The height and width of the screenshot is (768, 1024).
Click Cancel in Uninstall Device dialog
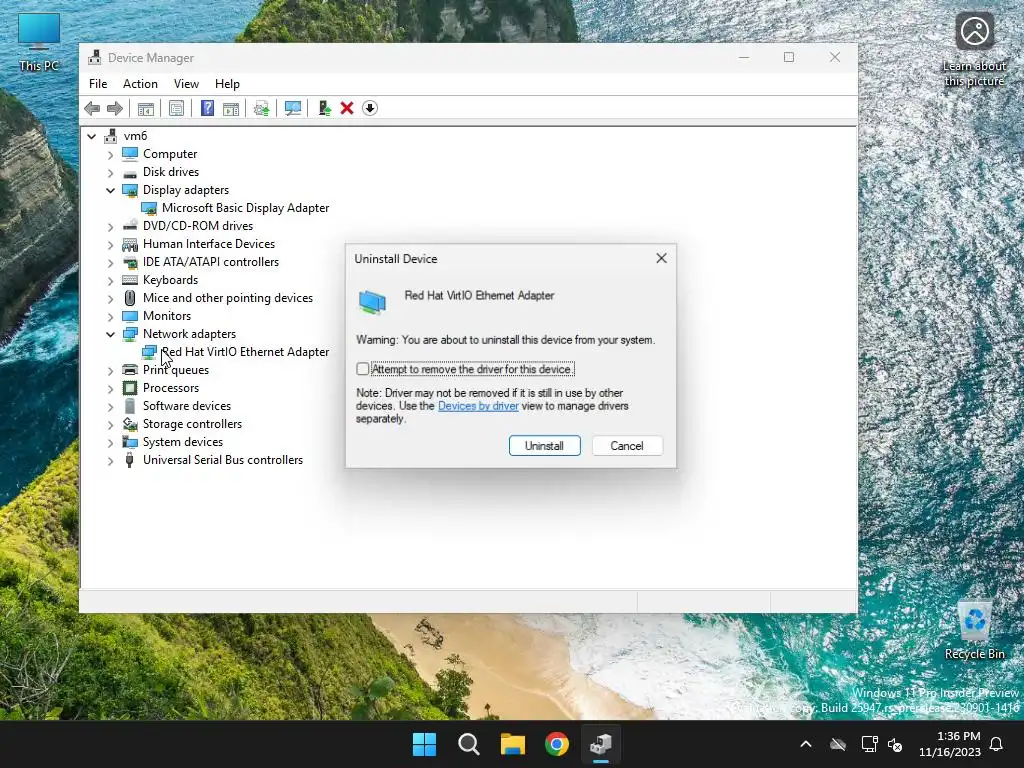(x=627, y=445)
